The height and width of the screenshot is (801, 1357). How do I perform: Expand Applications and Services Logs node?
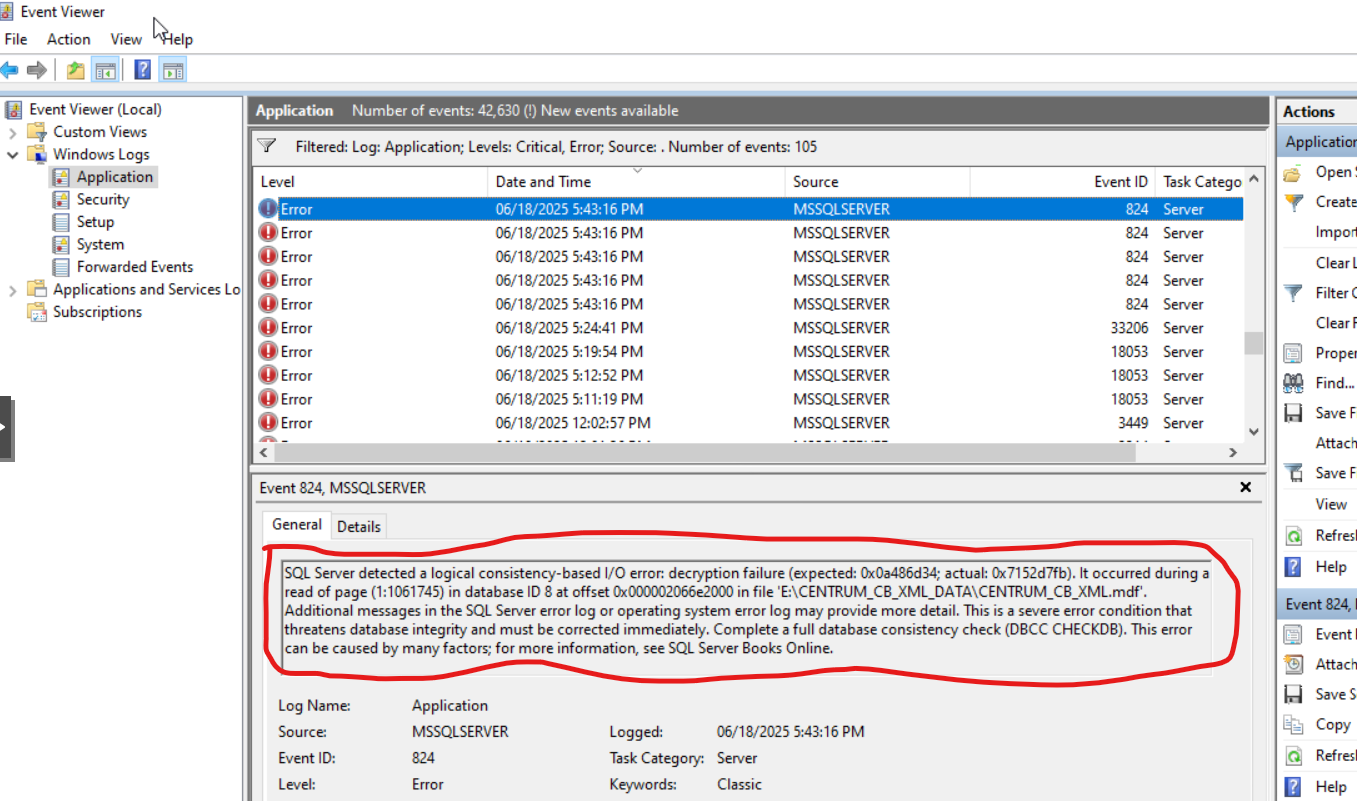(13, 290)
